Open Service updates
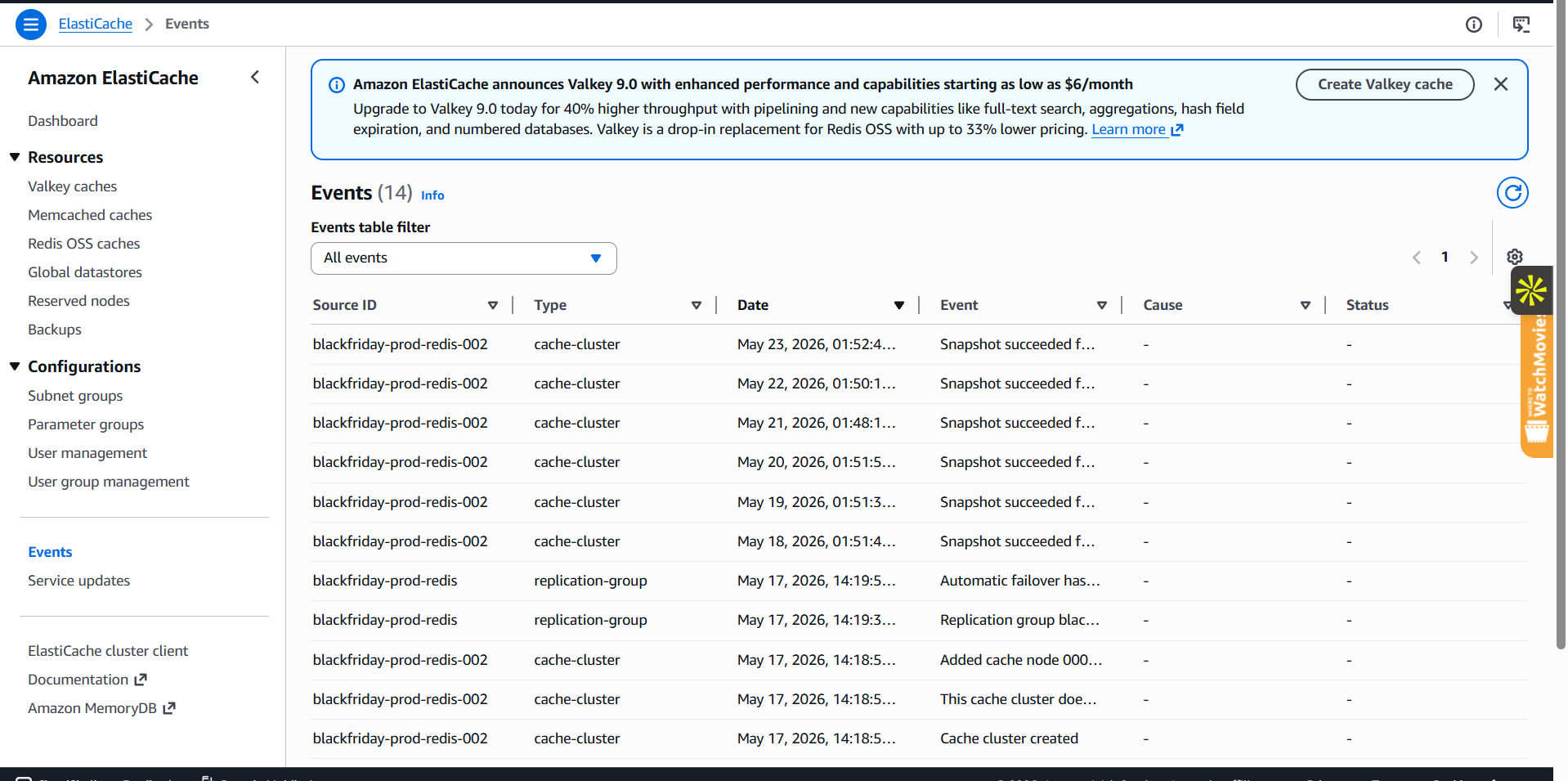 click(79, 581)
